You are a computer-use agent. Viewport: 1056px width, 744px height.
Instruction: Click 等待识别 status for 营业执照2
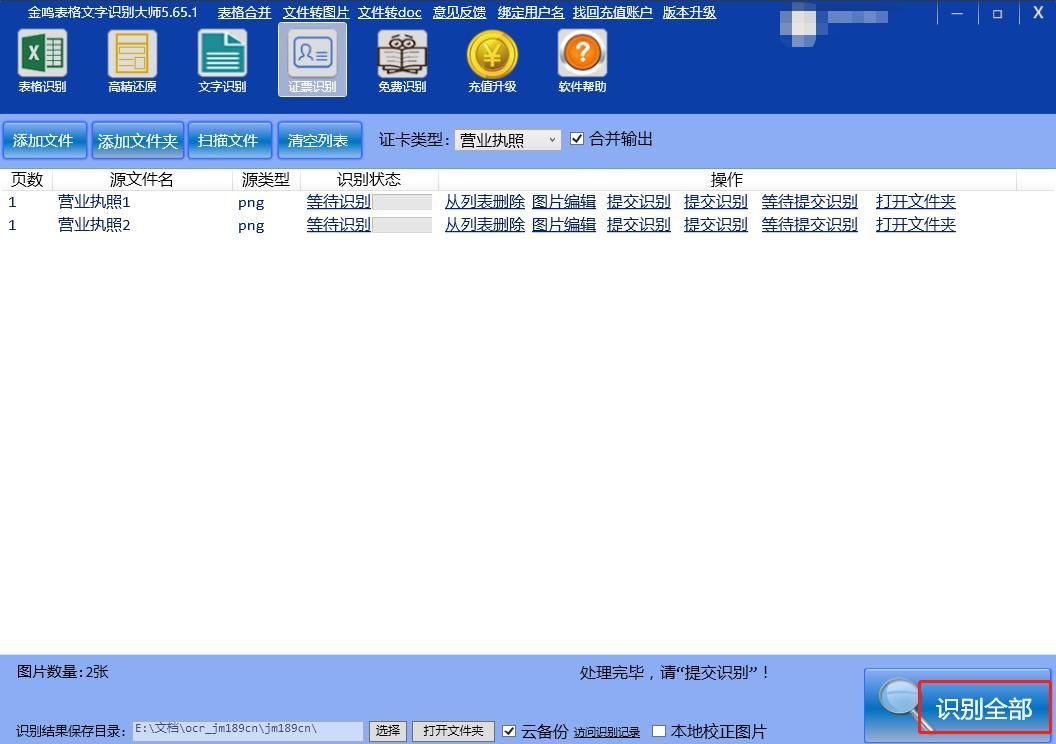click(x=339, y=224)
